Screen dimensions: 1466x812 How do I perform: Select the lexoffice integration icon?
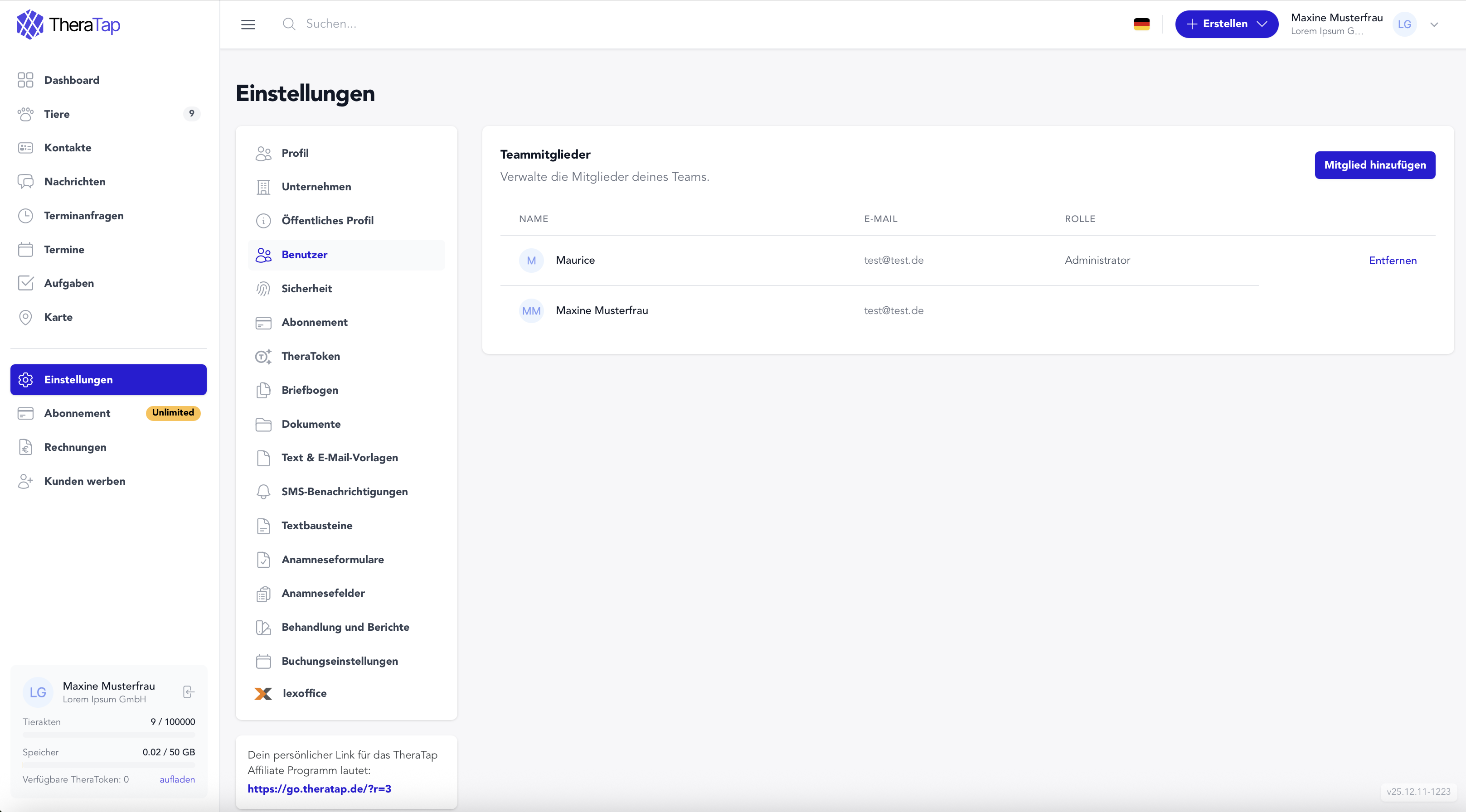coord(263,694)
